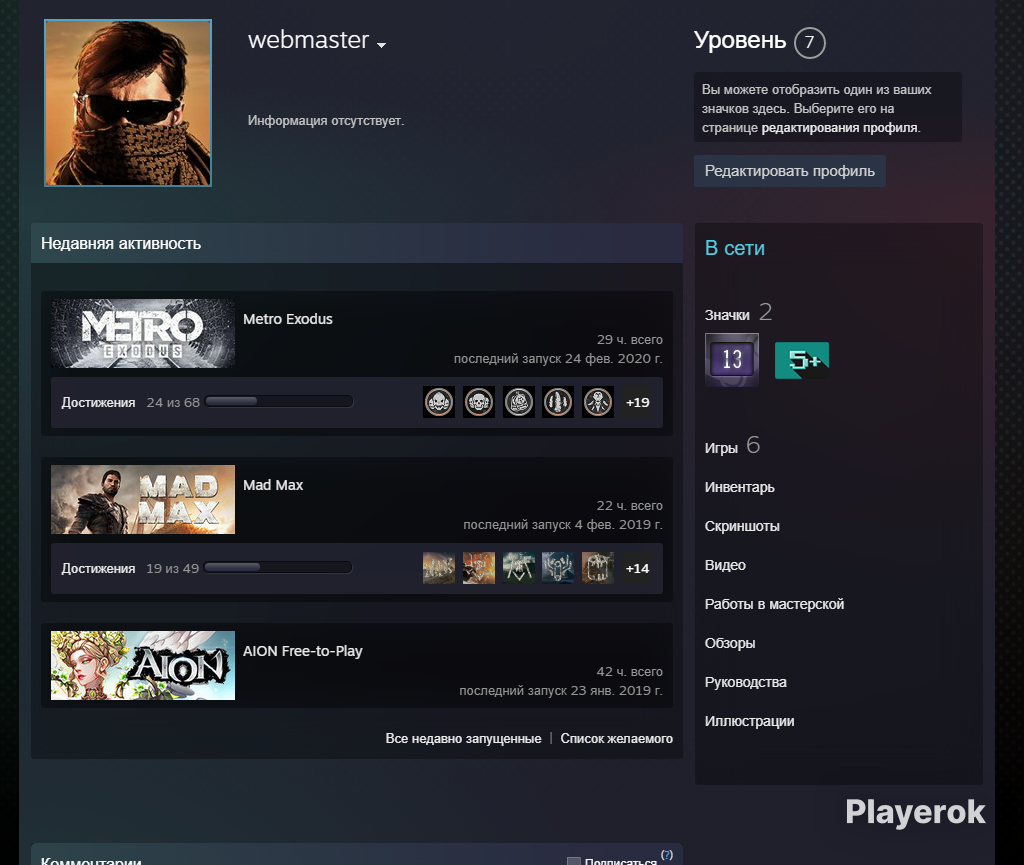This screenshot has height=865, width=1024.
Task: Click Metro Exodus Достижения label
Action: (x=98, y=403)
